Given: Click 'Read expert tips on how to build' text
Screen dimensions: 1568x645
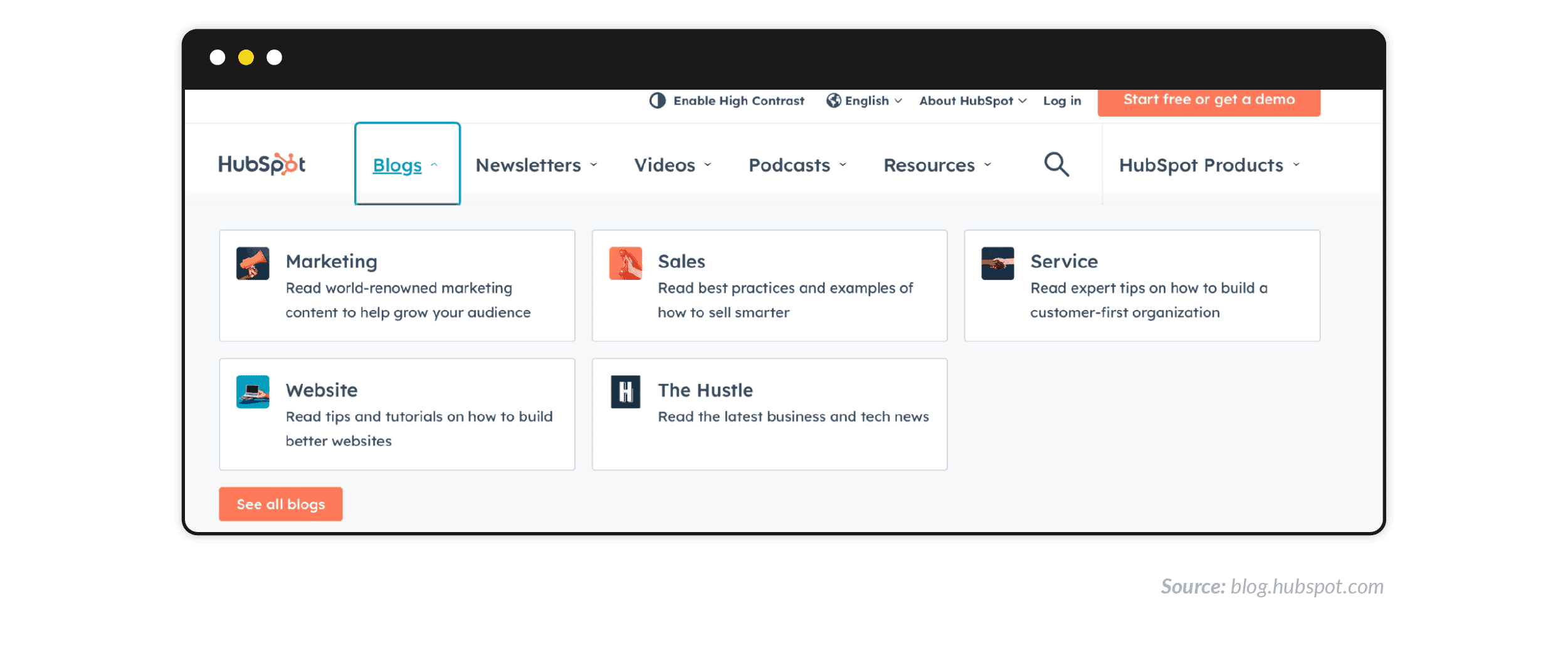Looking at the screenshot, I should pyautogui.click(x=1149, y=301).
